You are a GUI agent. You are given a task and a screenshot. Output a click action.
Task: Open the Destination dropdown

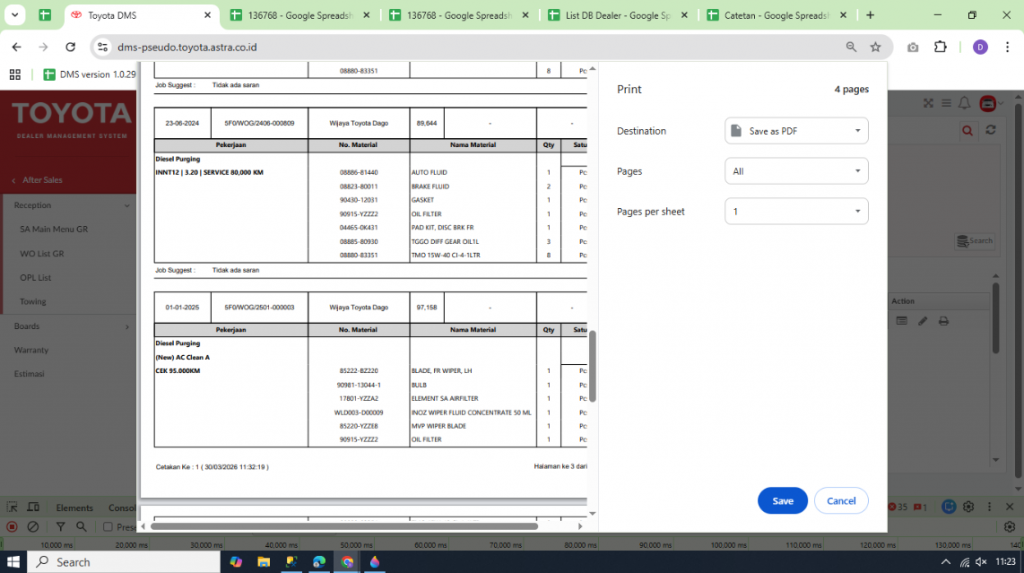pyautogui.click(x=796, y=131)
